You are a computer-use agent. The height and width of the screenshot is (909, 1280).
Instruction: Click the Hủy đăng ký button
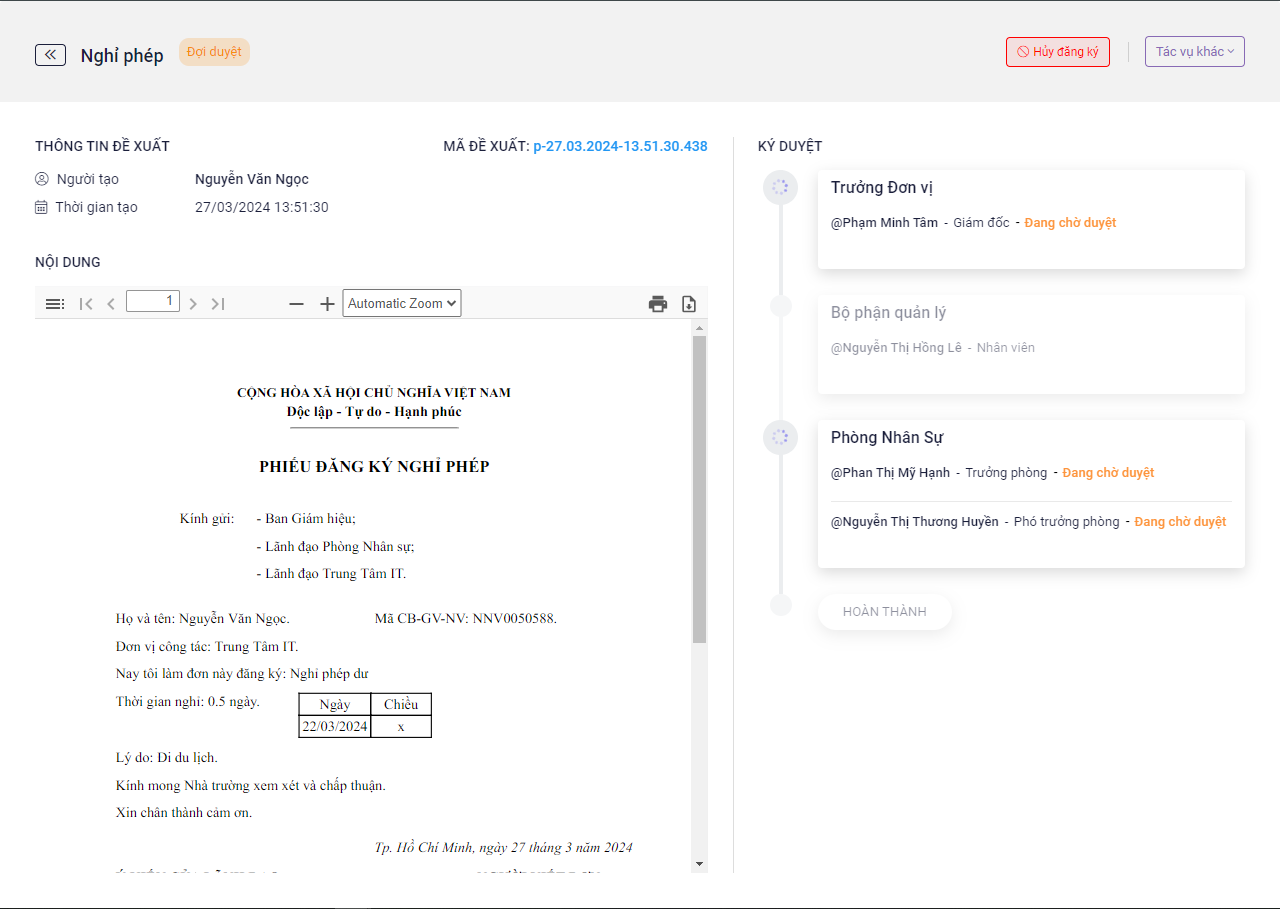click(1057, 52)
